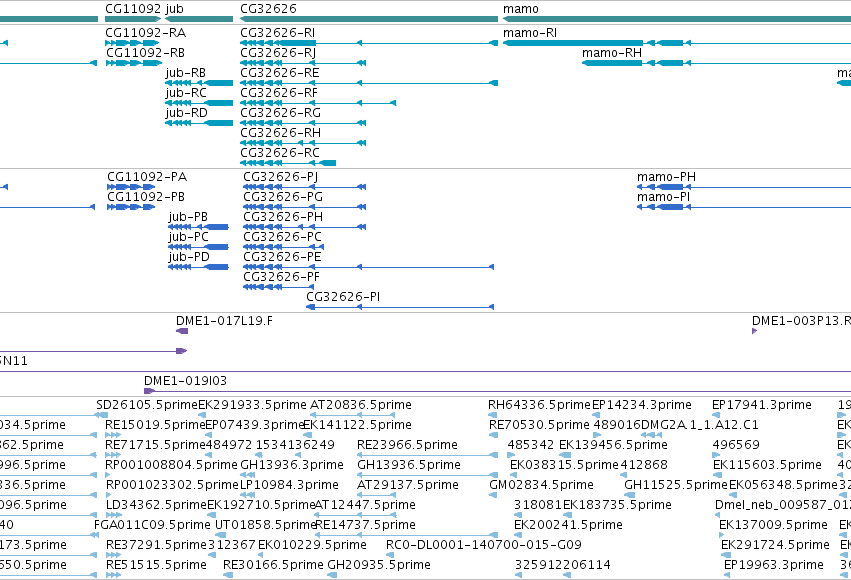851x580 pixels.
Task: Select the jub gene label
Action: [x=174, y=9]
